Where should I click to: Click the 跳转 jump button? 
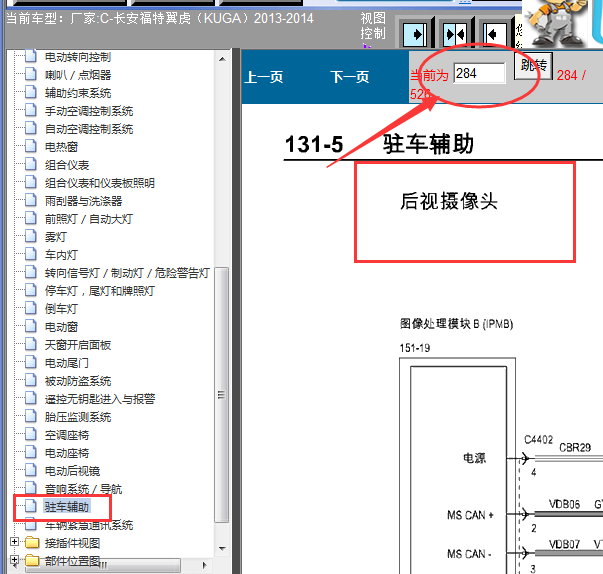point(533,66)
